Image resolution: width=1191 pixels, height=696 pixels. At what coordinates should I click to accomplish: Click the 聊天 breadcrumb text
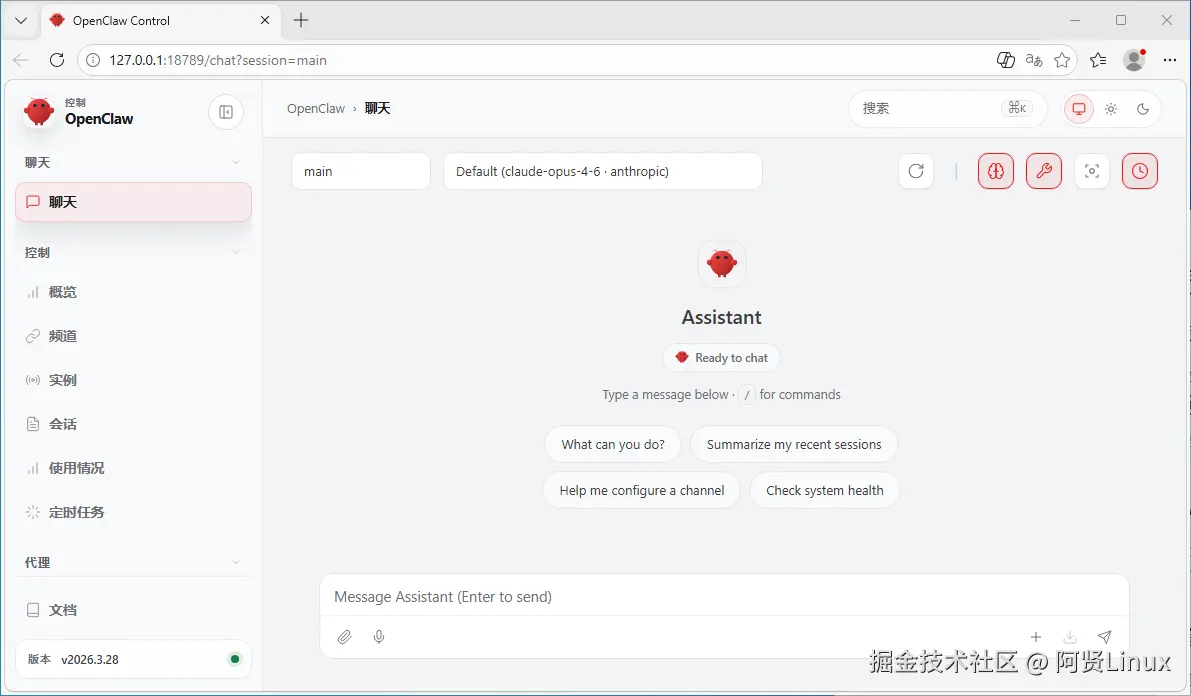(x=378, y=109)
